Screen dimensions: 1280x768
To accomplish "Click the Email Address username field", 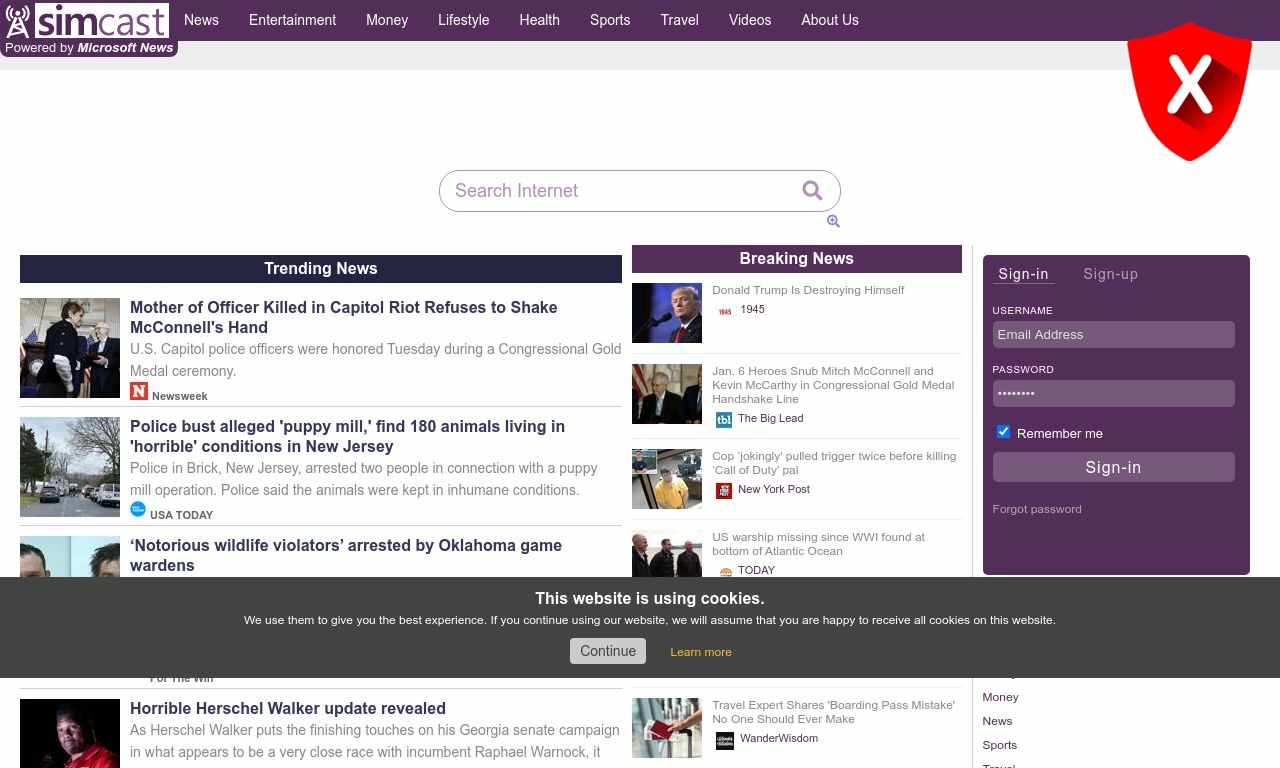I will tap(1114, 335).
